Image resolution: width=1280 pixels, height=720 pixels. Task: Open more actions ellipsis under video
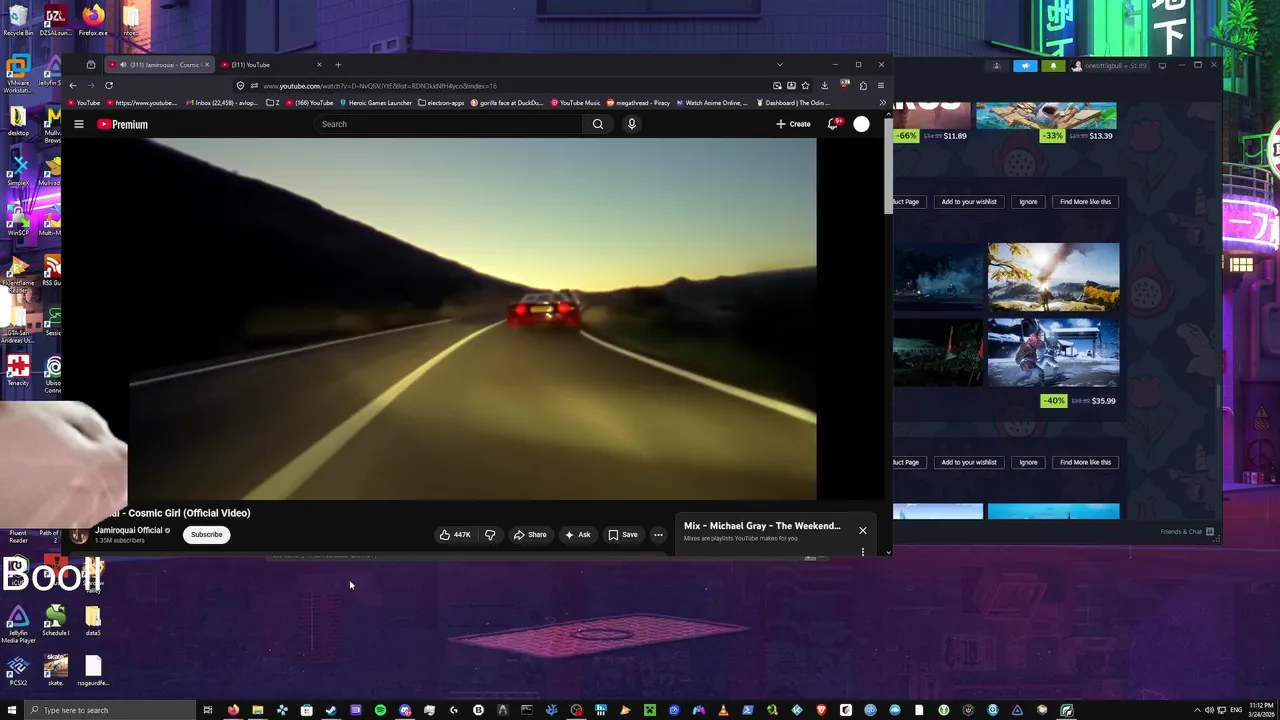coord(658,535)
